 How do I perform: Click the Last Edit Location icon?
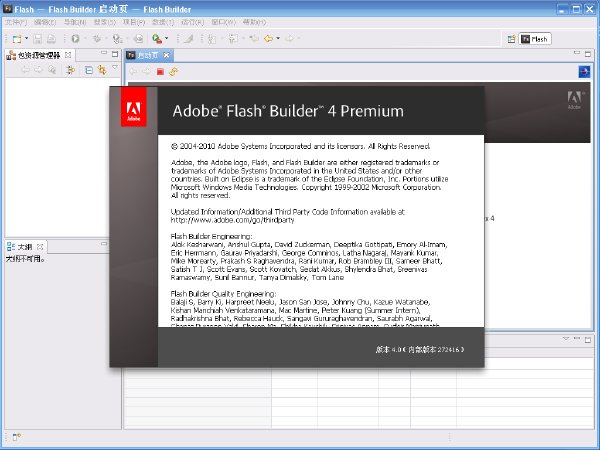click(x=254, y=39)
